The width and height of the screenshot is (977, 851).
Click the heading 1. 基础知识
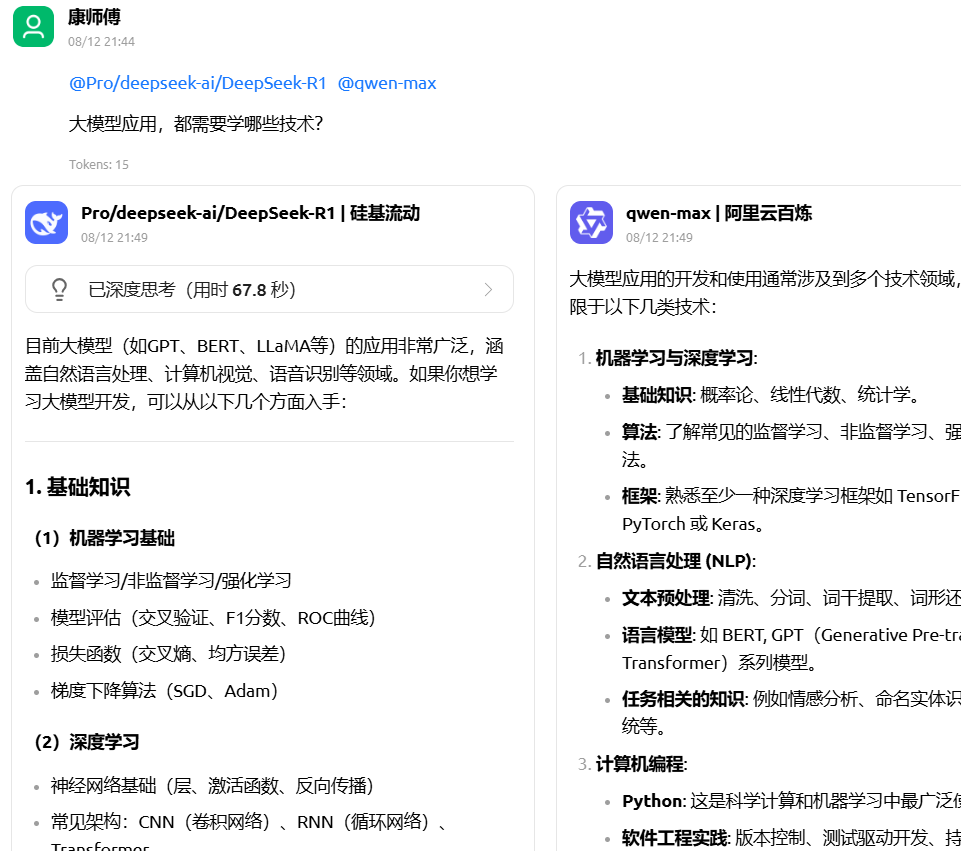tap(78, 487)
